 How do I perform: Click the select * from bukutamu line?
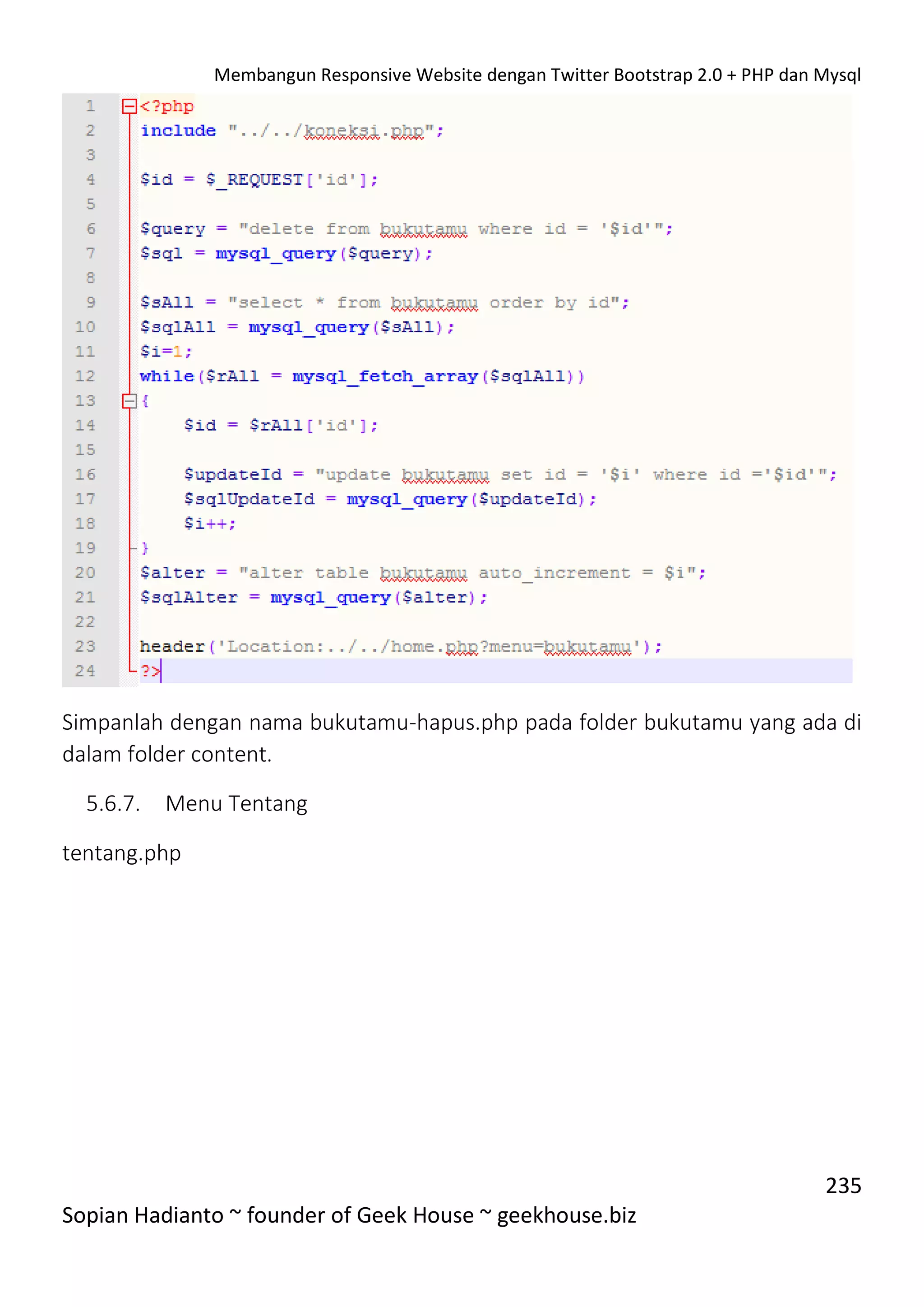(x=384, y=302)
